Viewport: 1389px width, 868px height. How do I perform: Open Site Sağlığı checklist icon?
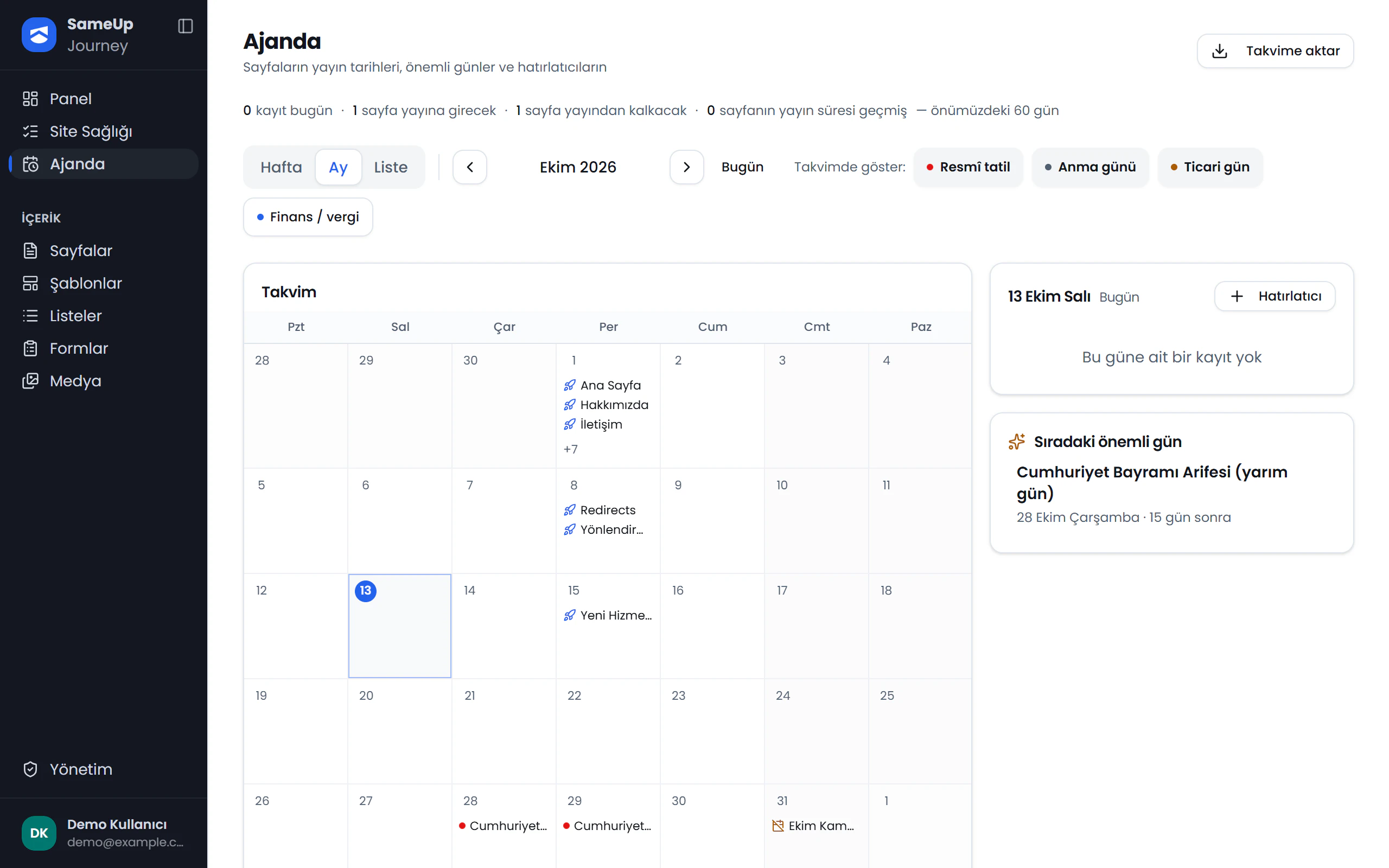click(x=30, y=131)
